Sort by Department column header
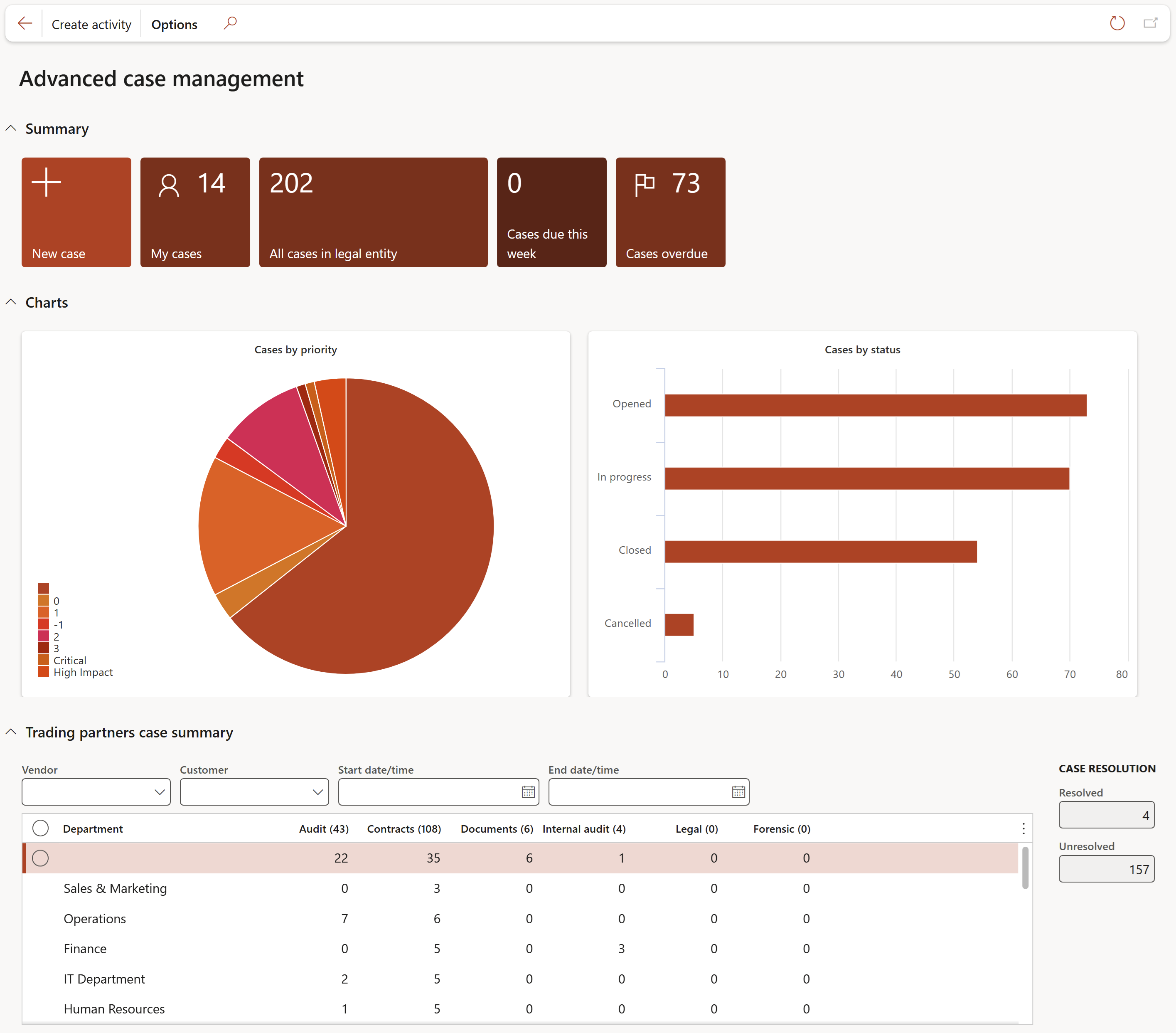Screen dimensions: 1176x1033 click(x=93, y=829)
